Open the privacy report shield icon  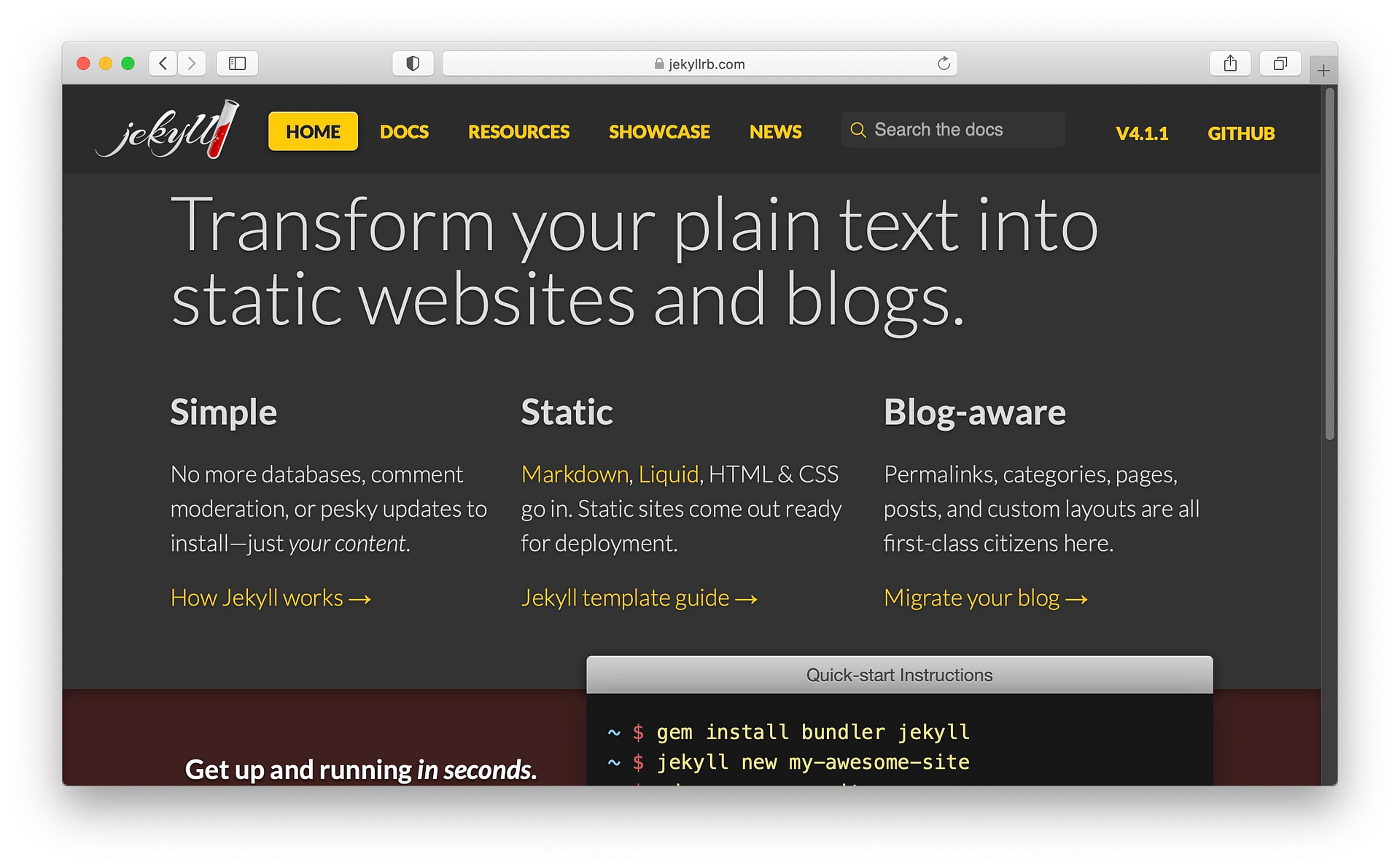[413, 63]
